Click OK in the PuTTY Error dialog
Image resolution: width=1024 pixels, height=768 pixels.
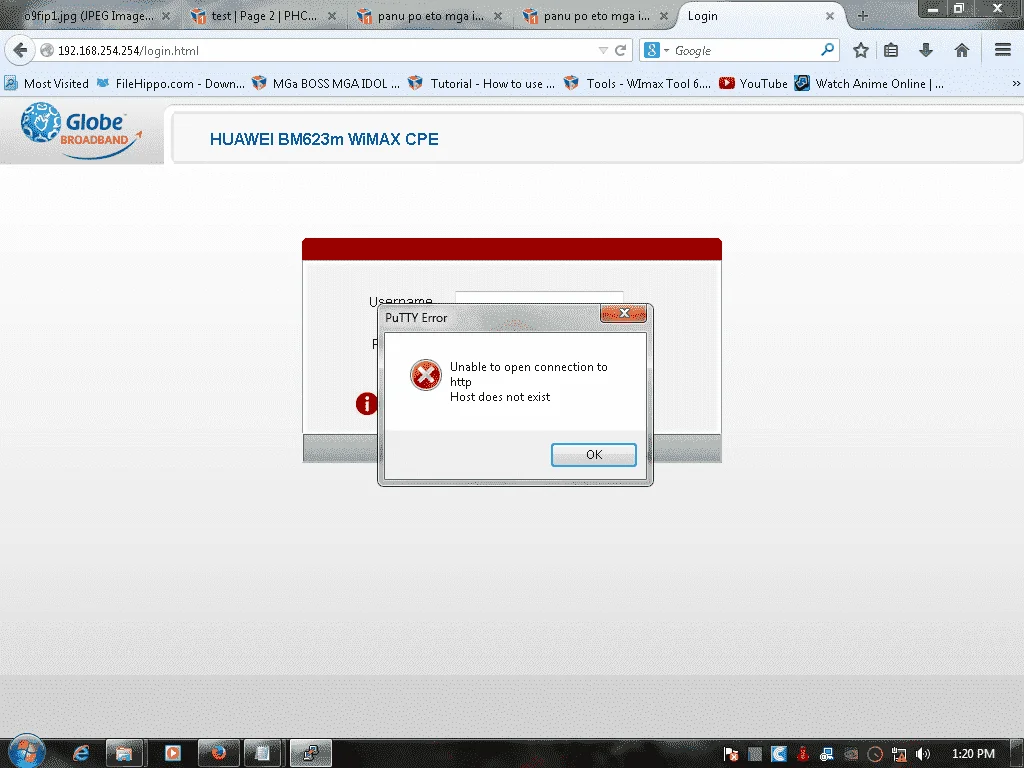click(593, 455)
